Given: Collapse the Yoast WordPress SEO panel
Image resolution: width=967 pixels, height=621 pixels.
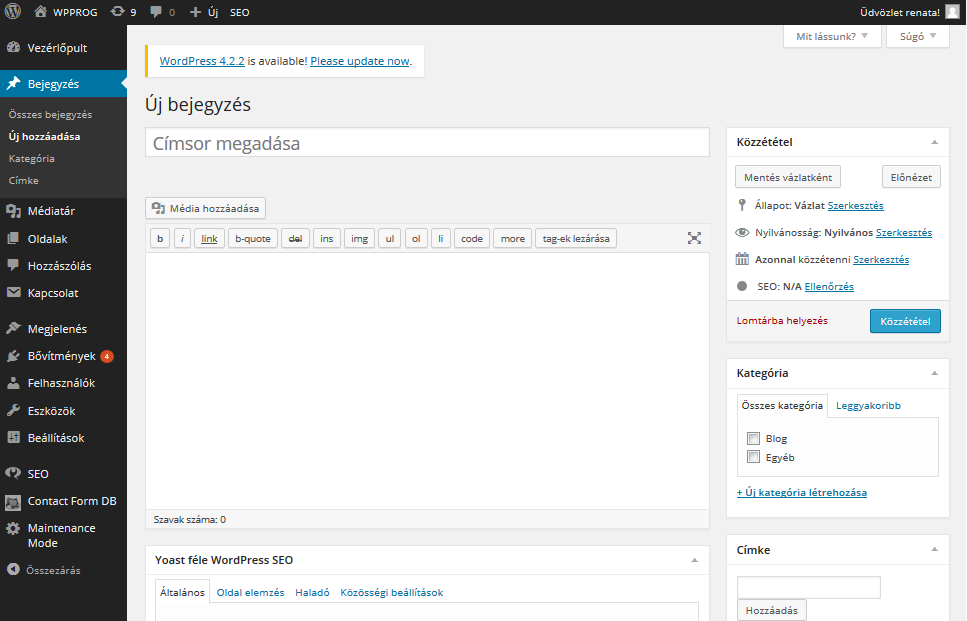Looking at the screenshot, I should (695, 560).
